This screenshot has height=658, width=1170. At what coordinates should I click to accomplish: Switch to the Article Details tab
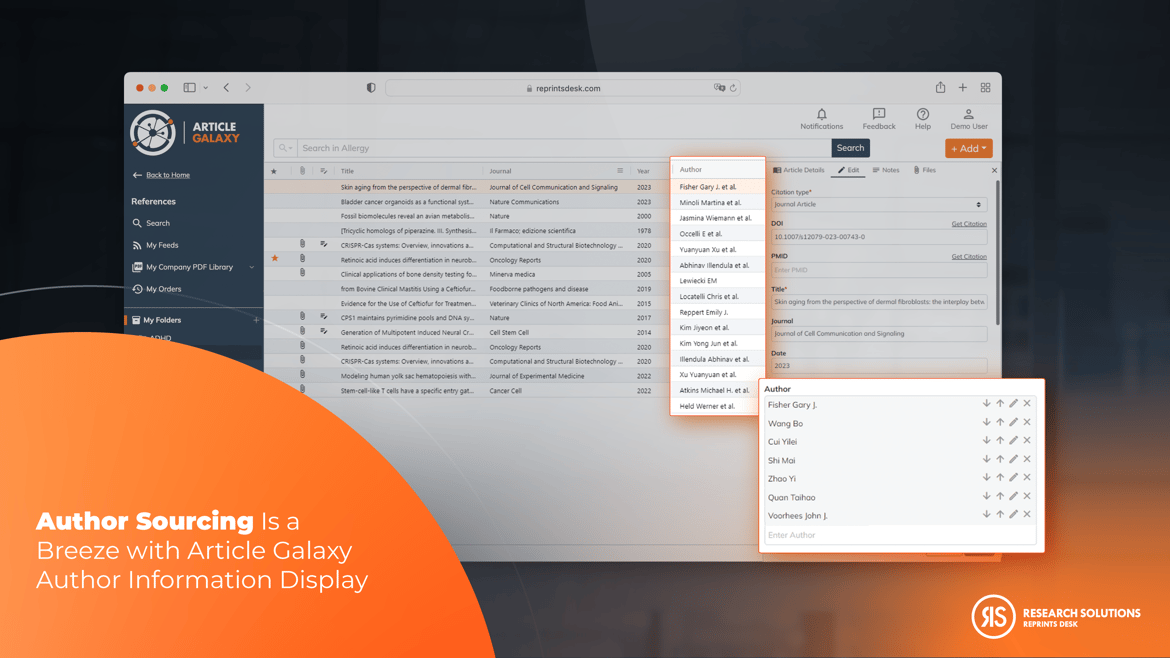point(799,171)
